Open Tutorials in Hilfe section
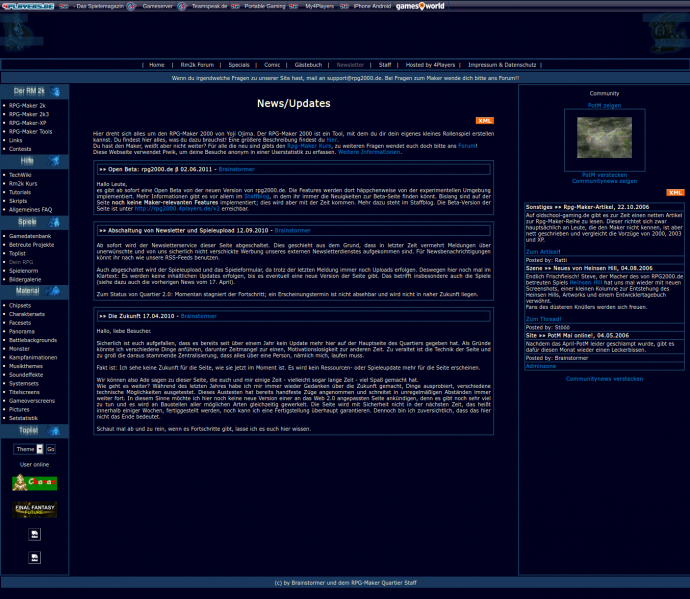Viewport: 690px width, 599px height. pyautogui.click(x=20, y=192)
